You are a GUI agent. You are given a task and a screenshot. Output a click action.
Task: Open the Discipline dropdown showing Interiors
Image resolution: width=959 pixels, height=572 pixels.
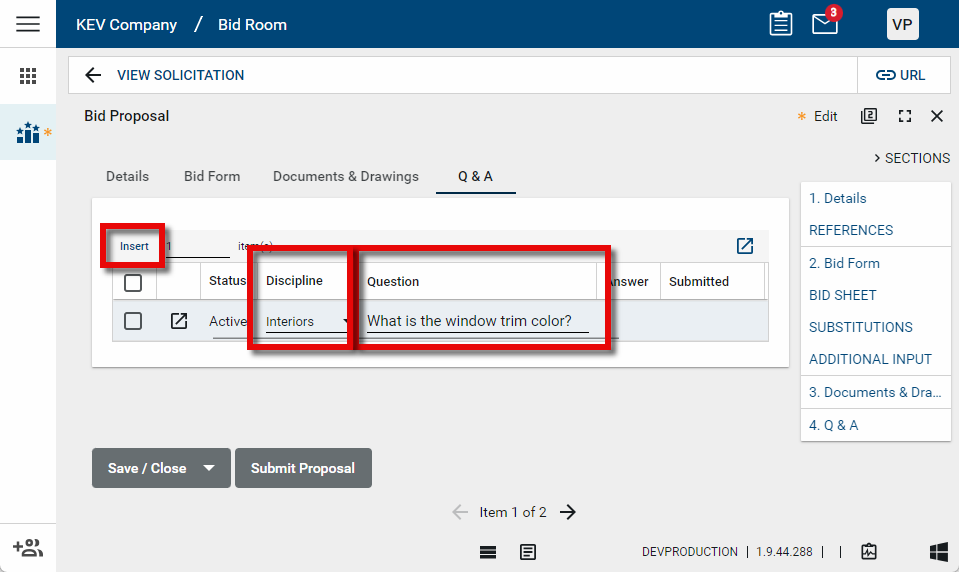pyautogui.click(x=305, y=322)
